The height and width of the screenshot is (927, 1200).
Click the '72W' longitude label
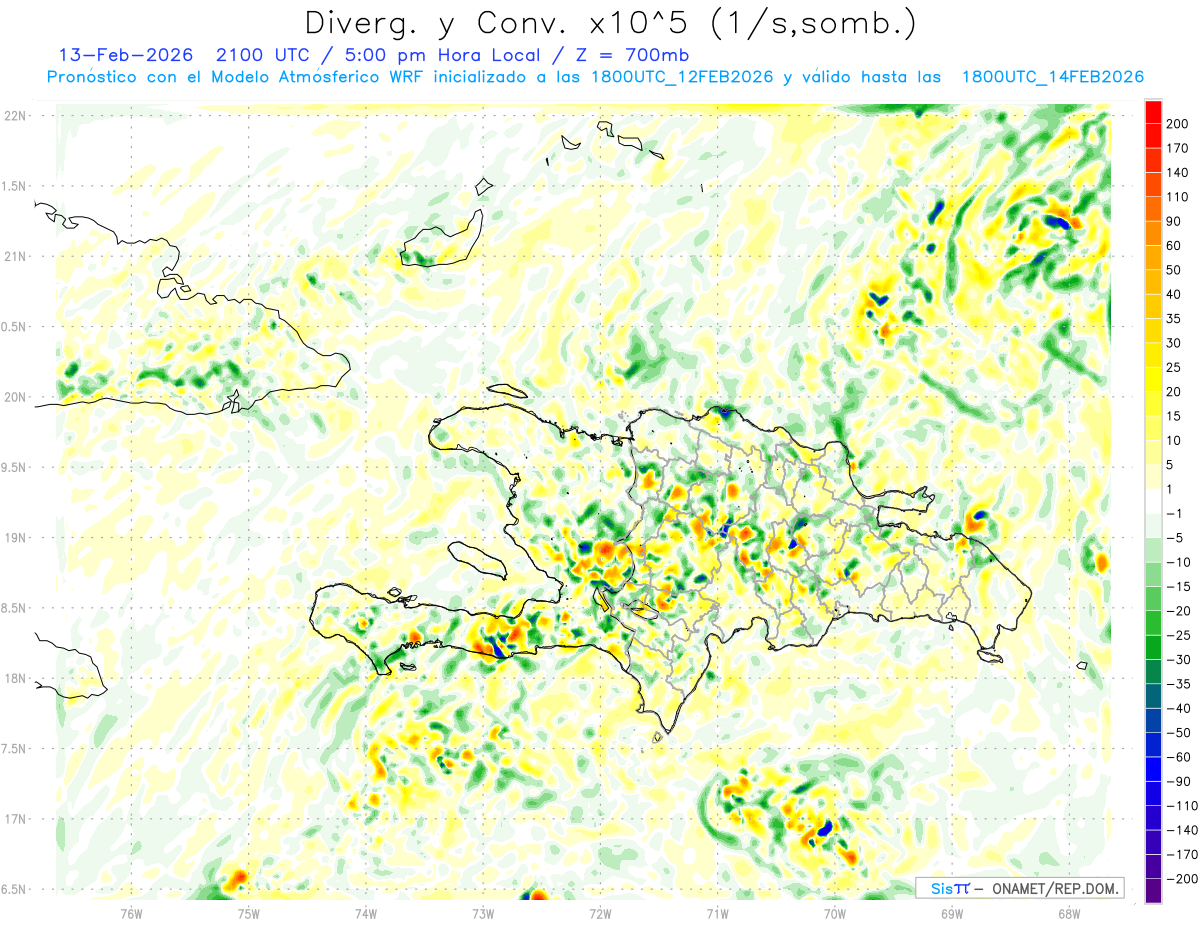(600, 912)
